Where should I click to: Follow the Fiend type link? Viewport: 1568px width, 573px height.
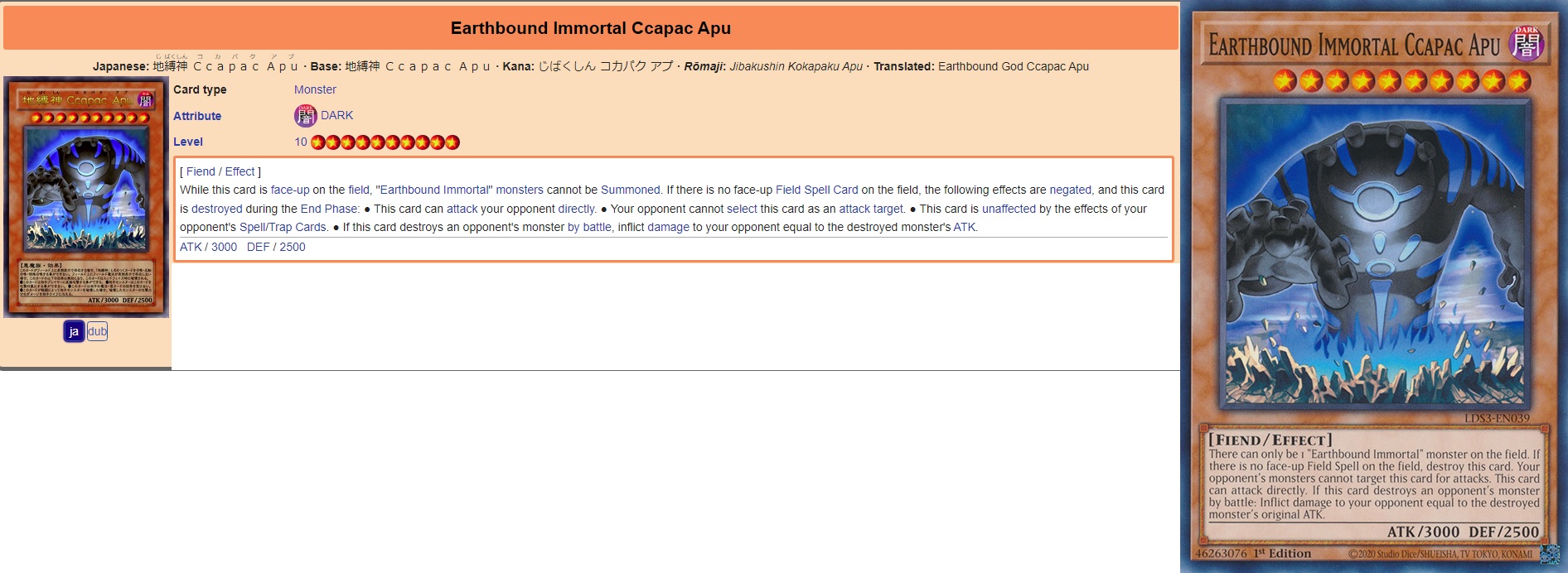coord(201,171)
